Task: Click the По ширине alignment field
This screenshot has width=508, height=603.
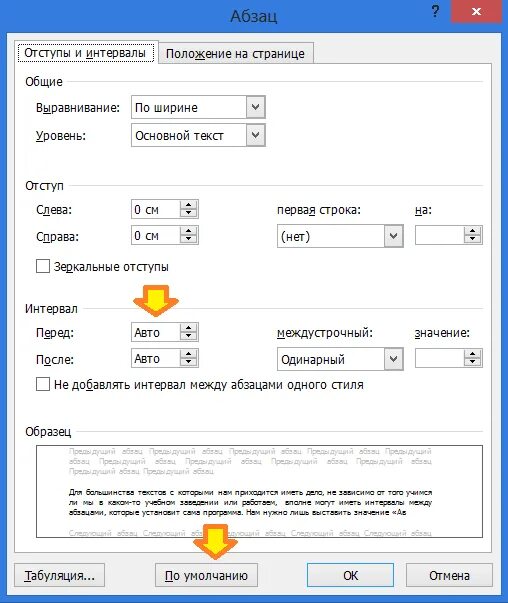Action: pos(189,107)
